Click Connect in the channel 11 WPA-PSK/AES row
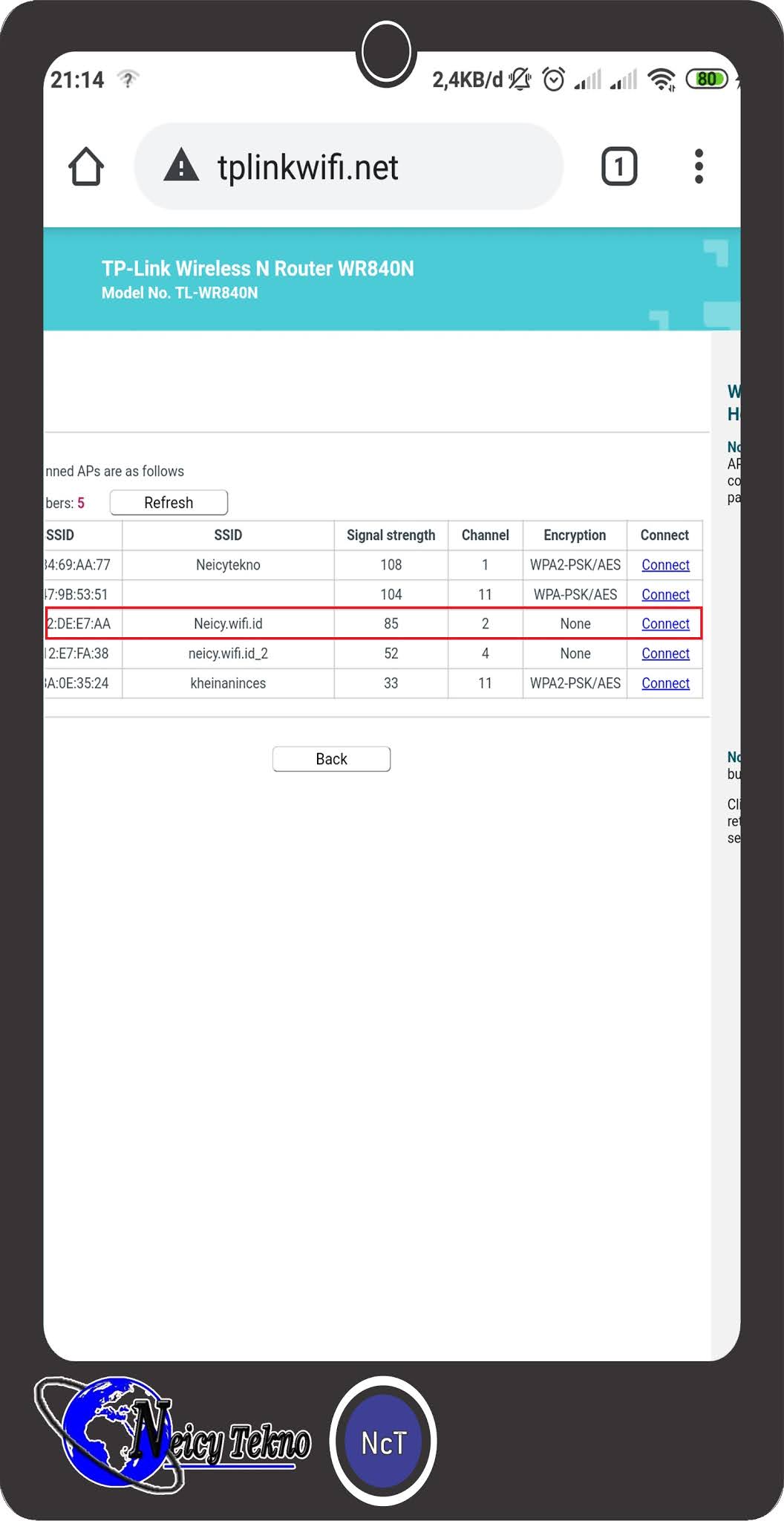 coord(665,595)
